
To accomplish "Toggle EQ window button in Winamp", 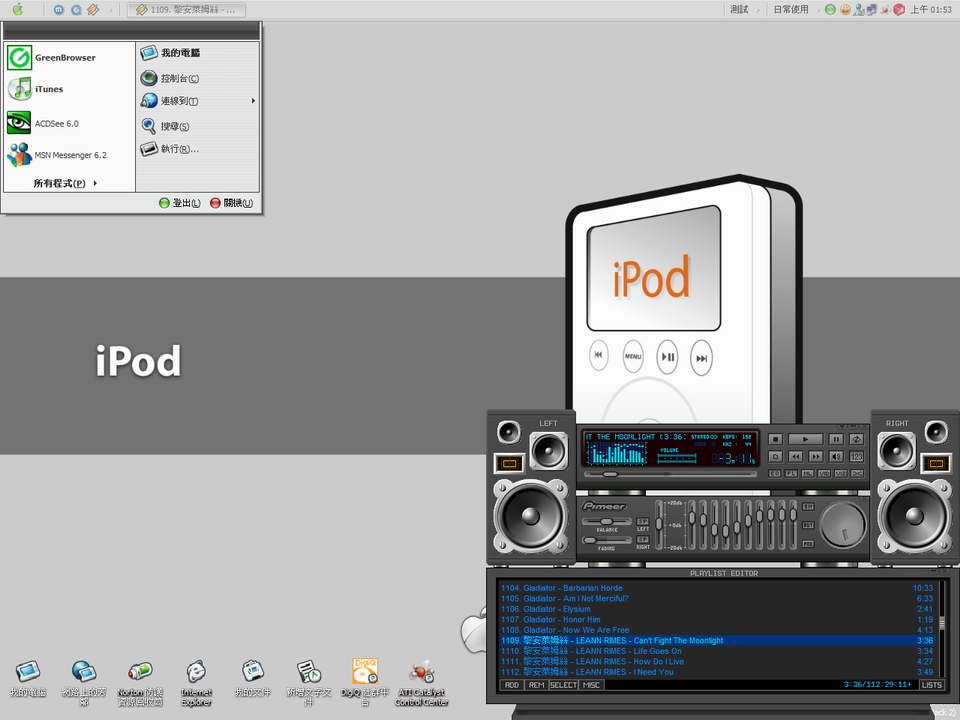I will (x=774, y=473).
